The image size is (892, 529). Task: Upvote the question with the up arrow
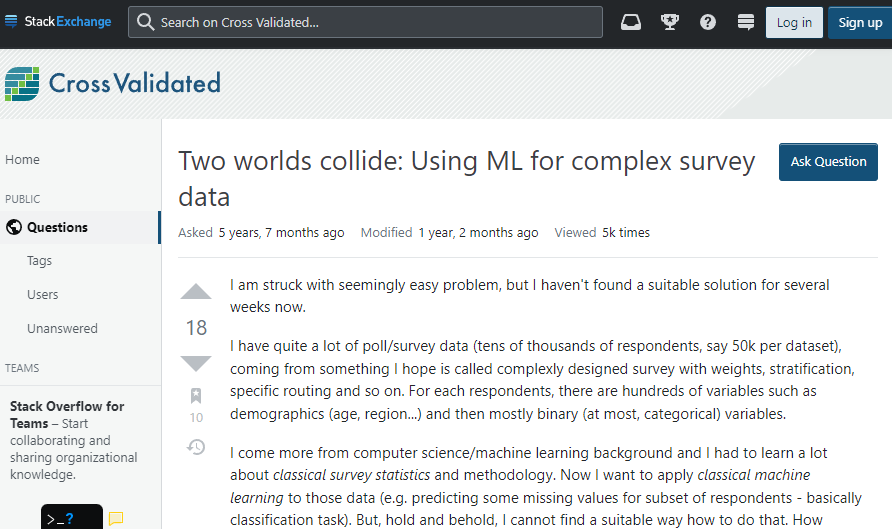click(196, 291)
